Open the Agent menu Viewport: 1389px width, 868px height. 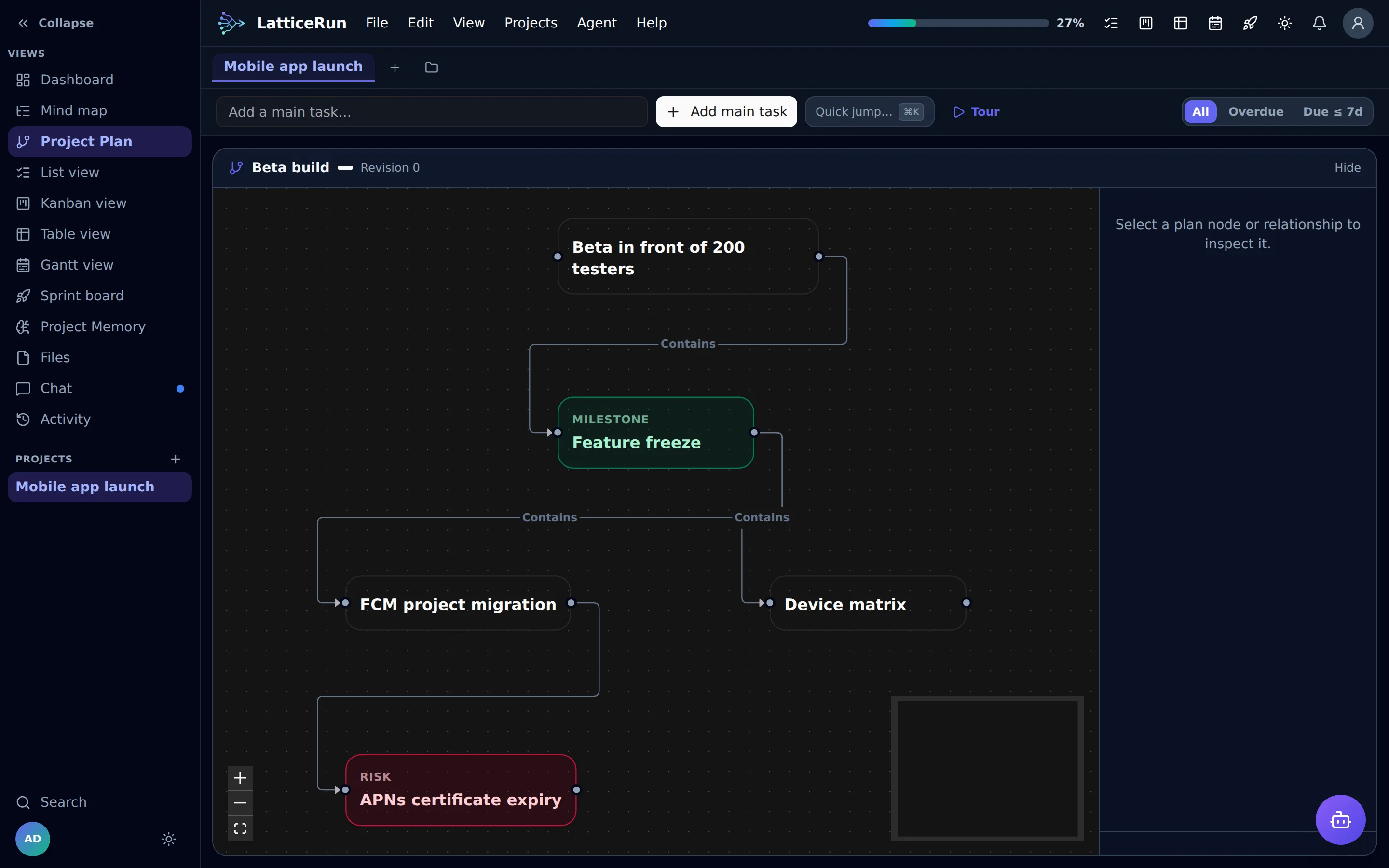[597, 23]
